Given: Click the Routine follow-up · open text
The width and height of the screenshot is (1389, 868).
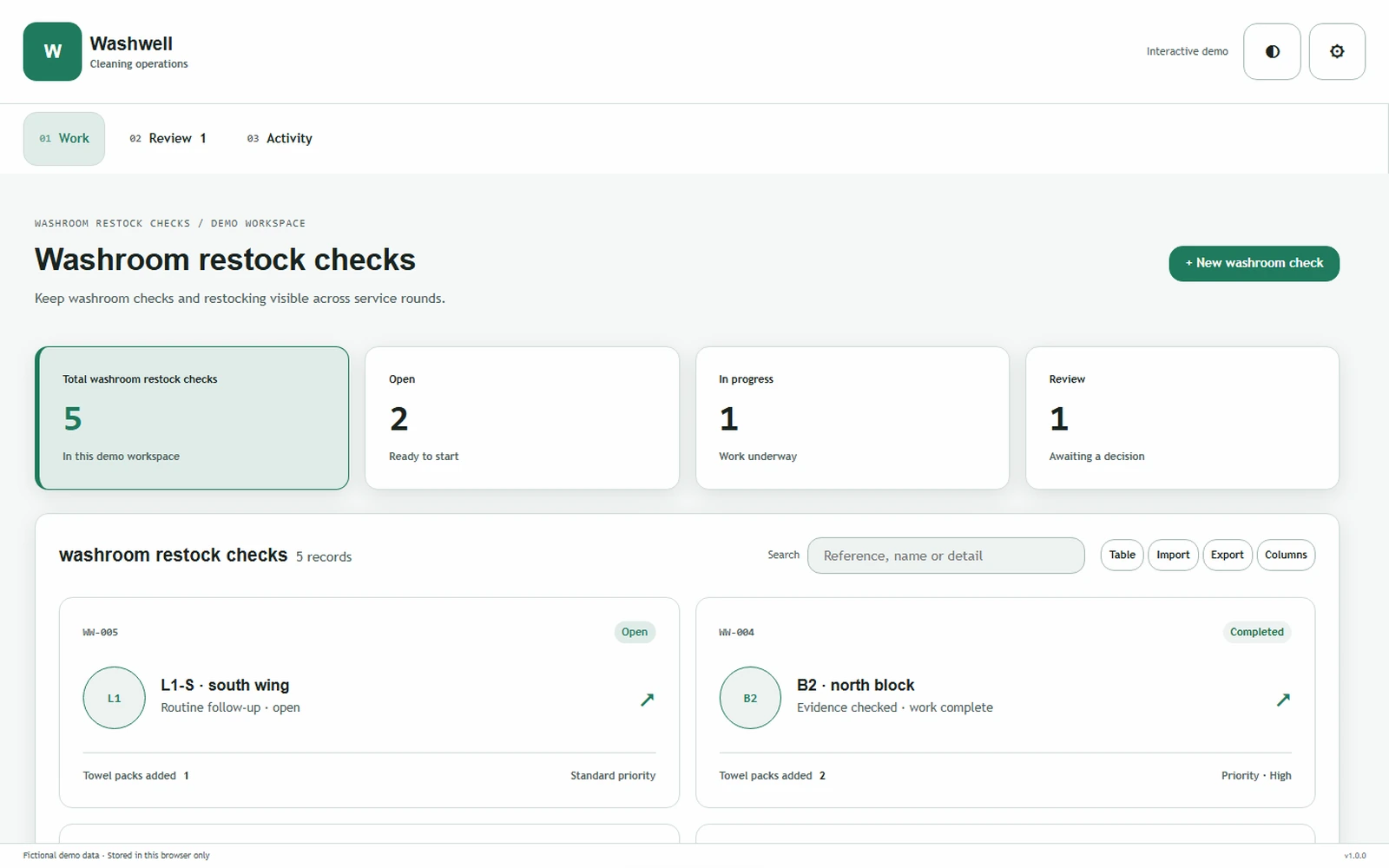Looking at the screenshot, I should pos(230,707).
